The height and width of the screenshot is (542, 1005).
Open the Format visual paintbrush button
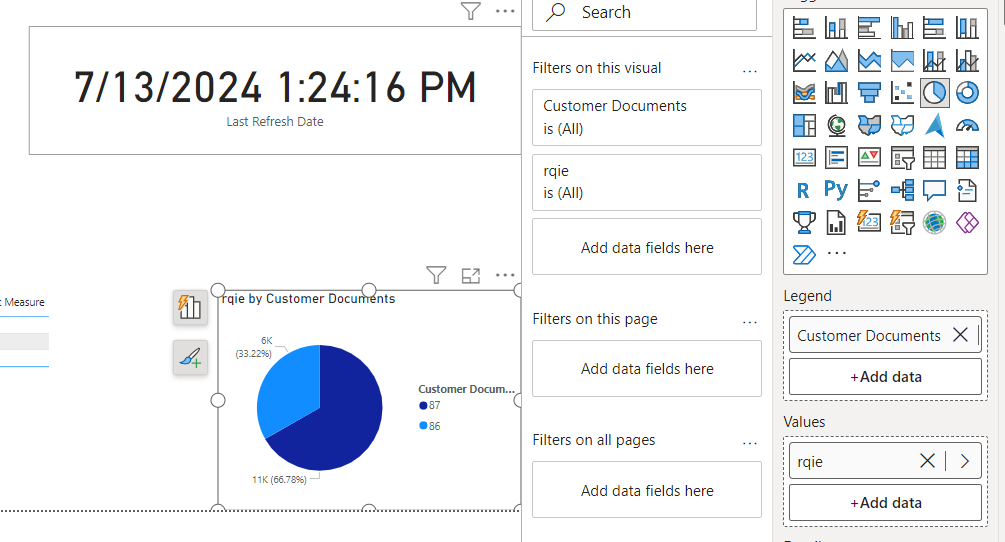tap(190, 357)
